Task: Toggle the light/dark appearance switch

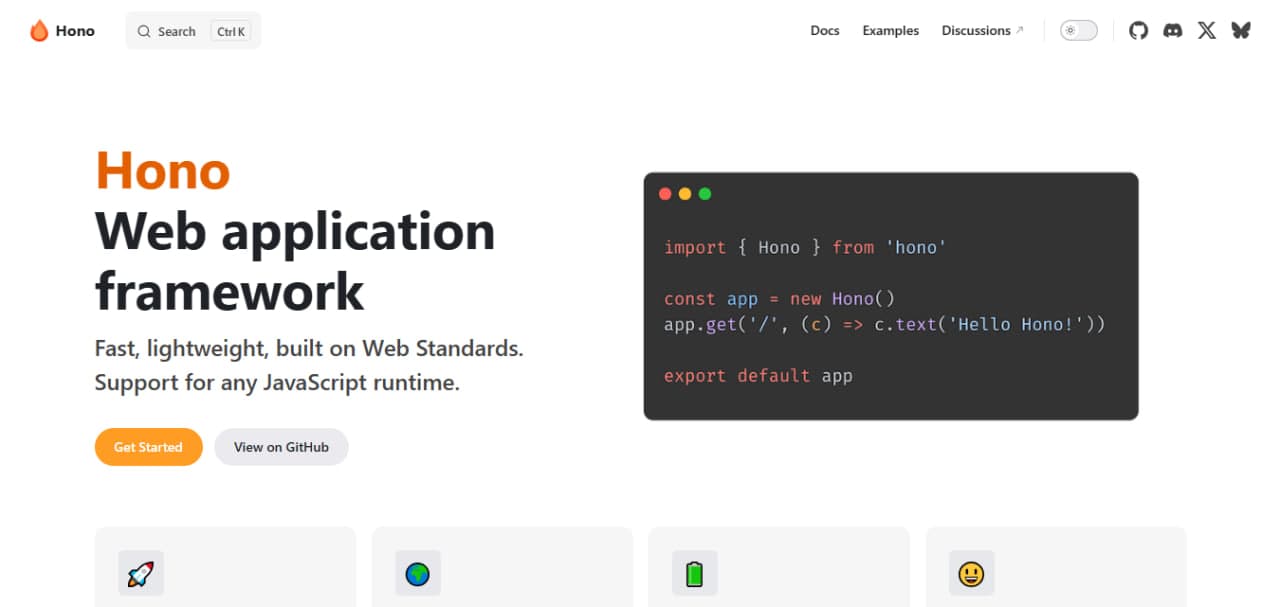Action: tap(1079, 31)
